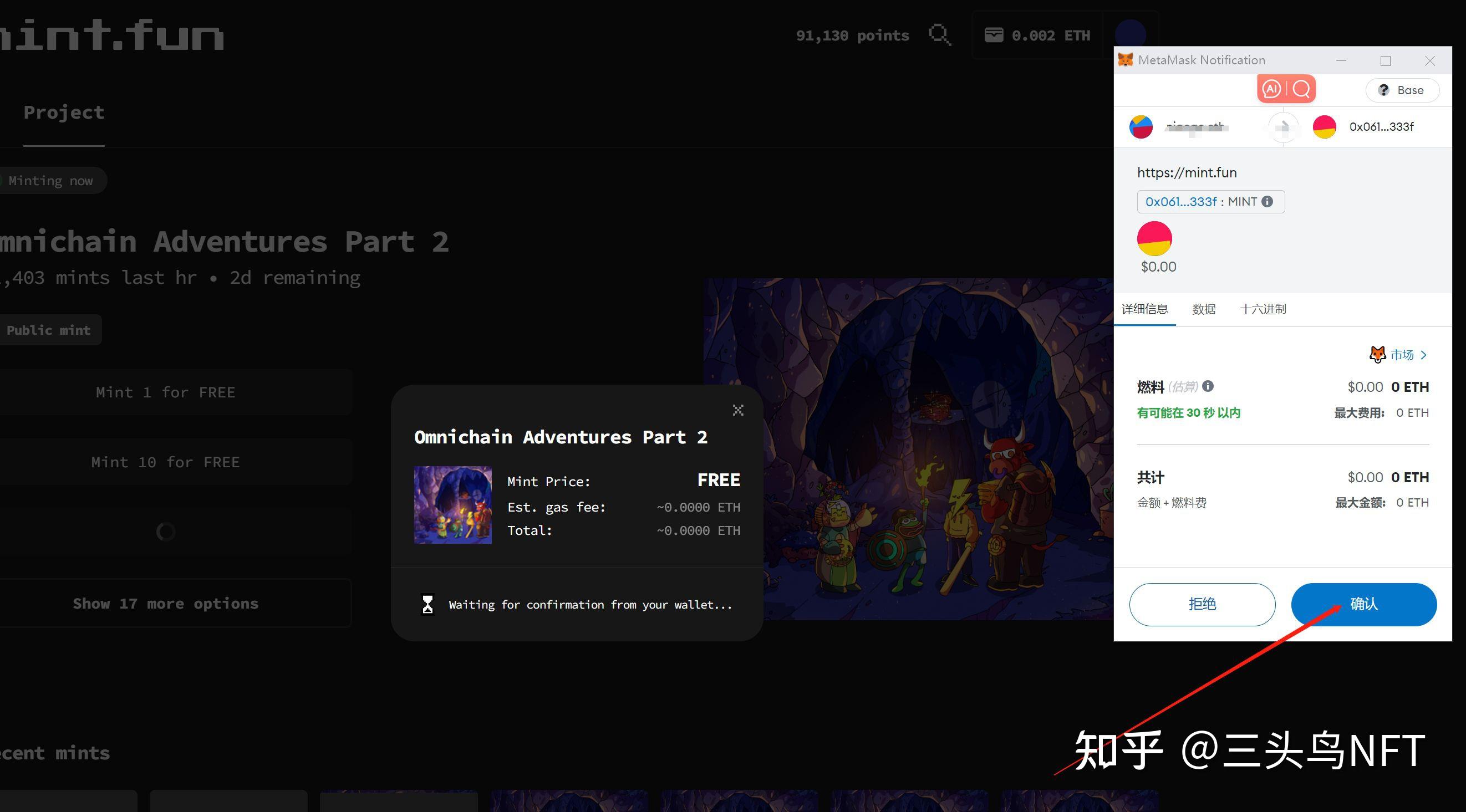Click the gas fee info icon
Viewport: 1466px width, 812px height.
point(1208,386)
